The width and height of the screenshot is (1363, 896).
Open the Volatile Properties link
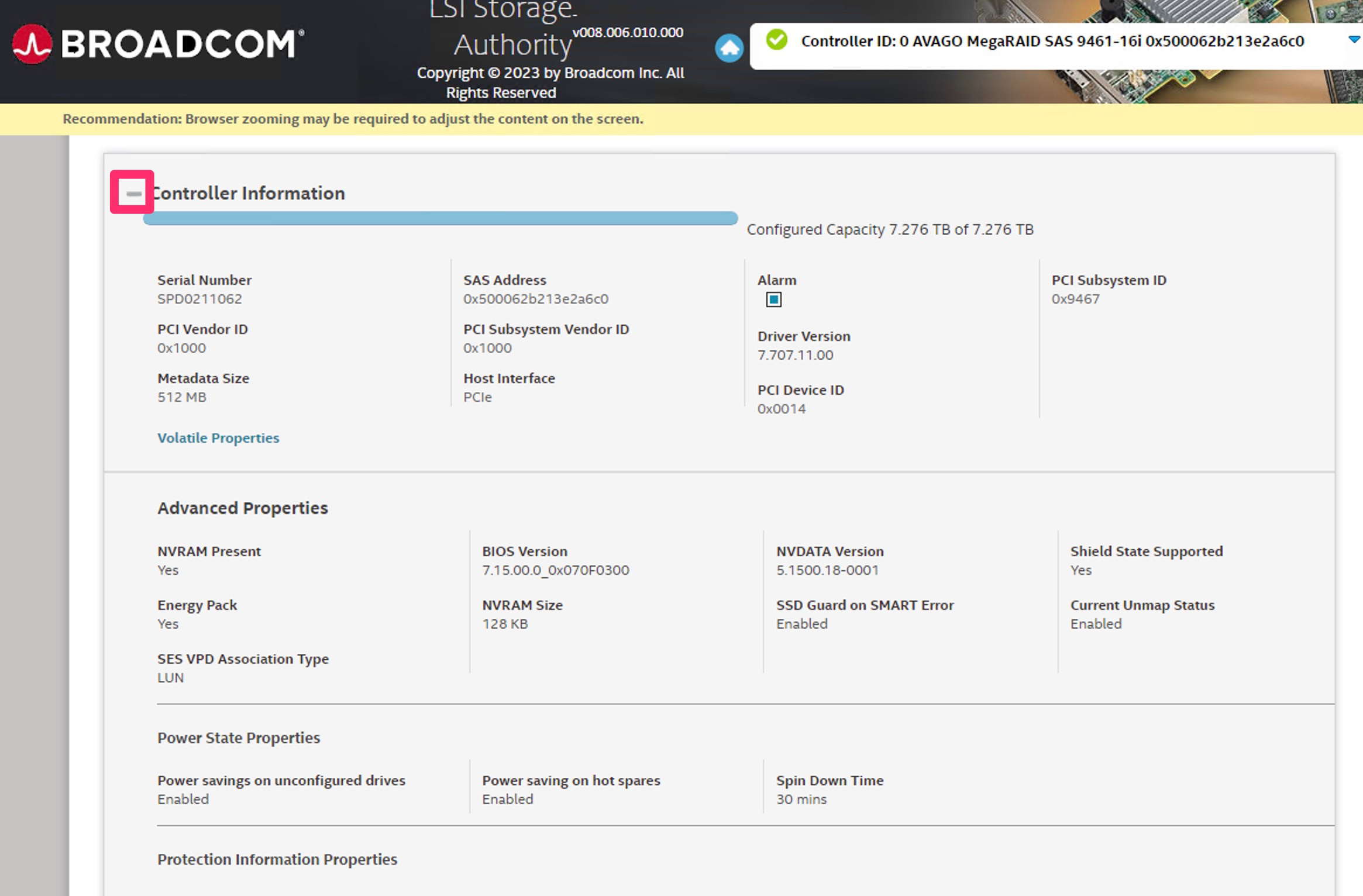(x=218, y=438)
